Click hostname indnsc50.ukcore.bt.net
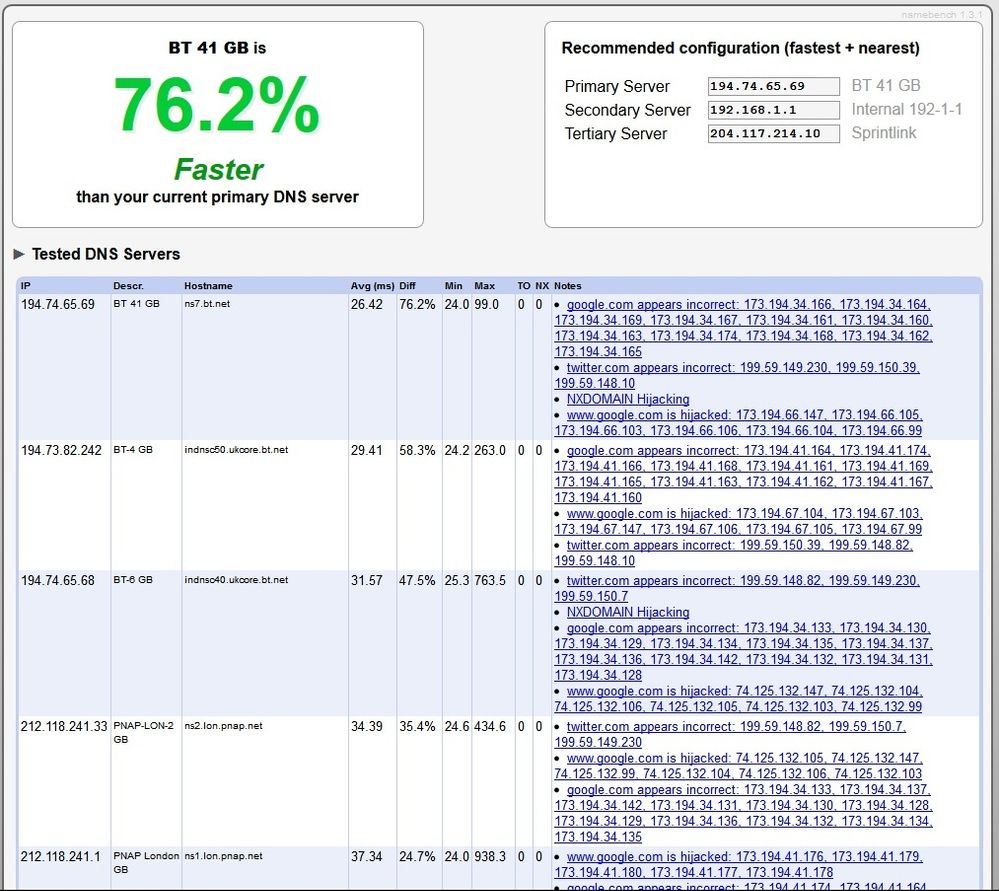This screenshot has width=999, height=891. pyautogui.click(x=236, y=450)
